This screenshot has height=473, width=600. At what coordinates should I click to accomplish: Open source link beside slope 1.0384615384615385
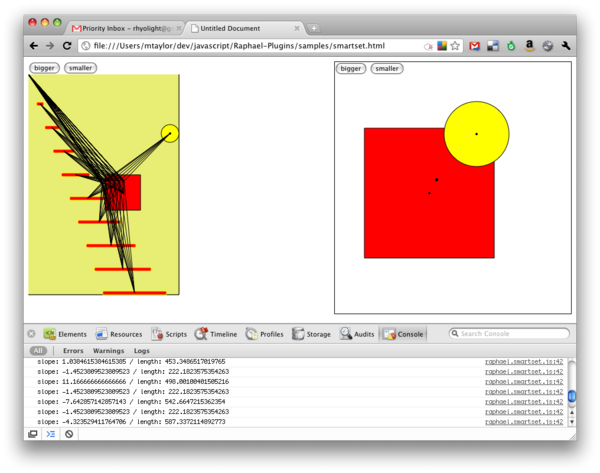524,362
